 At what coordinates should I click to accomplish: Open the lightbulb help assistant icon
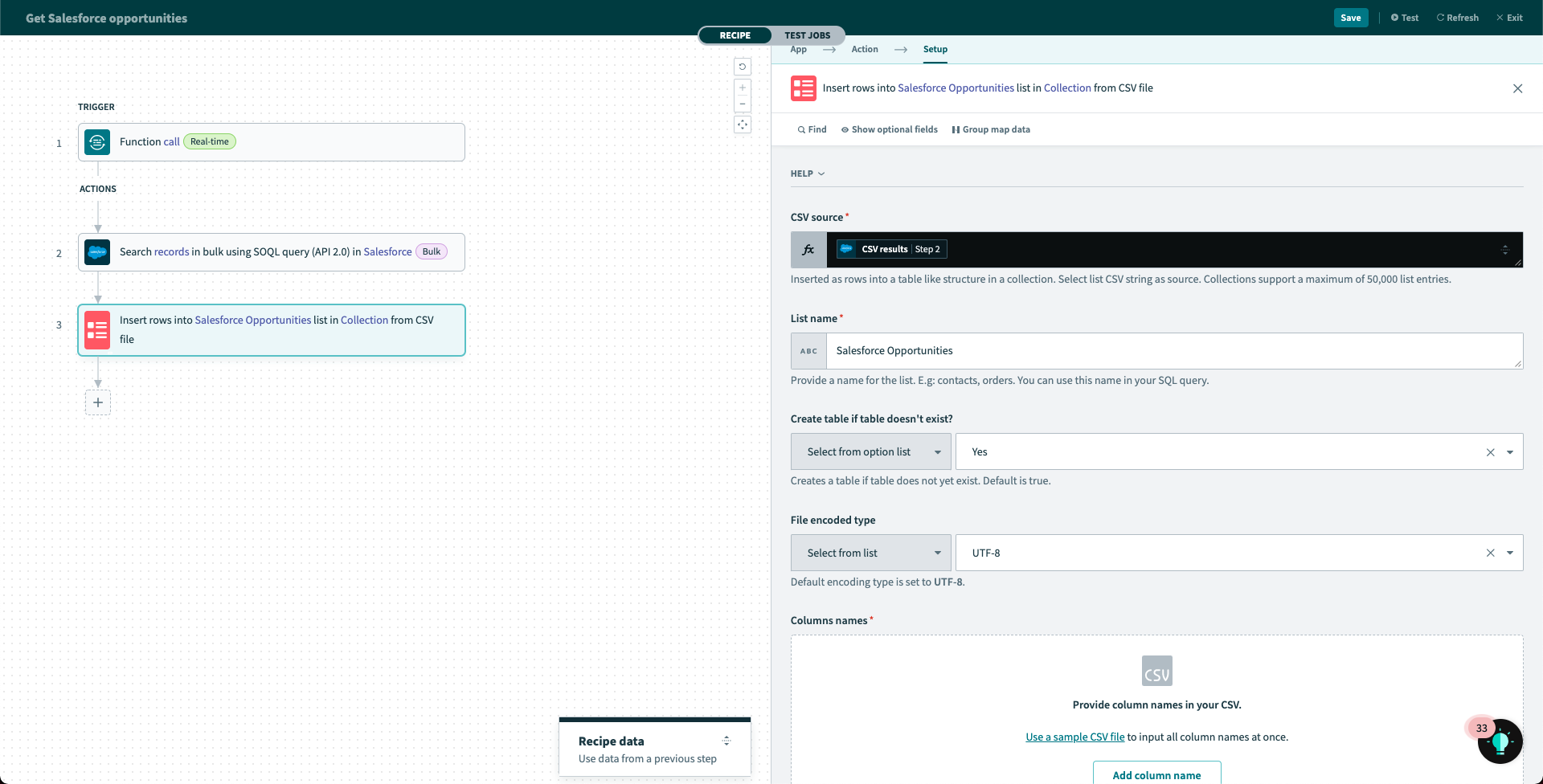coord(1500,741)
